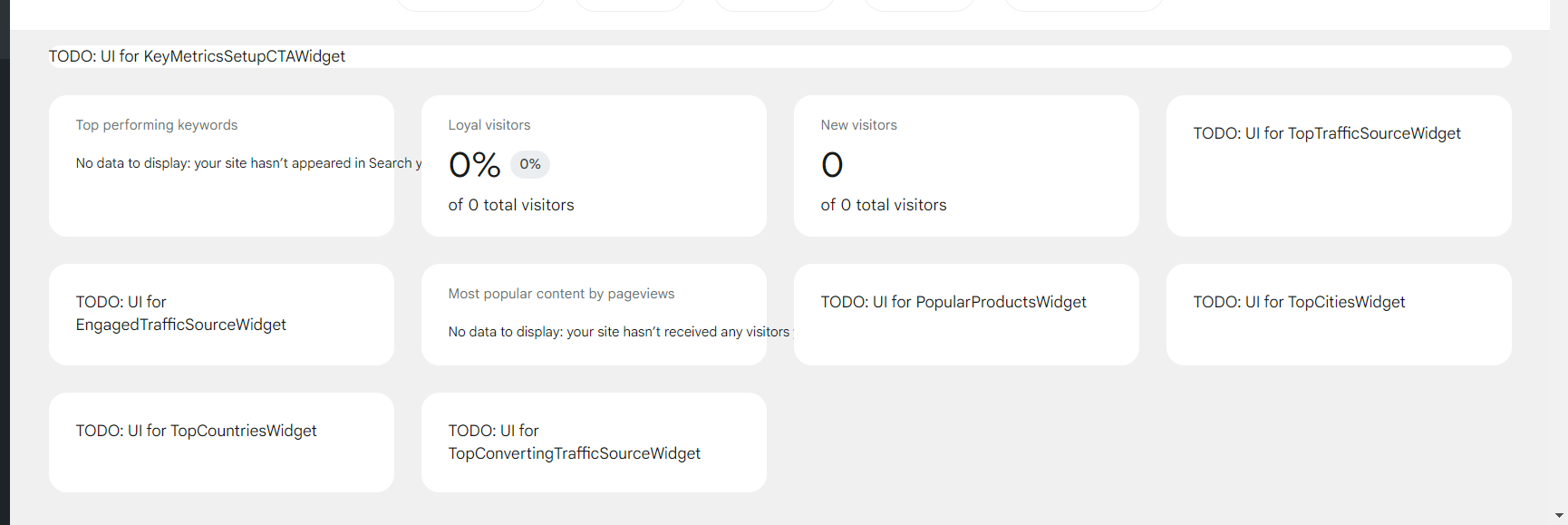The image size is (1568, 525).
Task: Click the scroll-down arrow at bottom right
Action: tap(1558, 517)
